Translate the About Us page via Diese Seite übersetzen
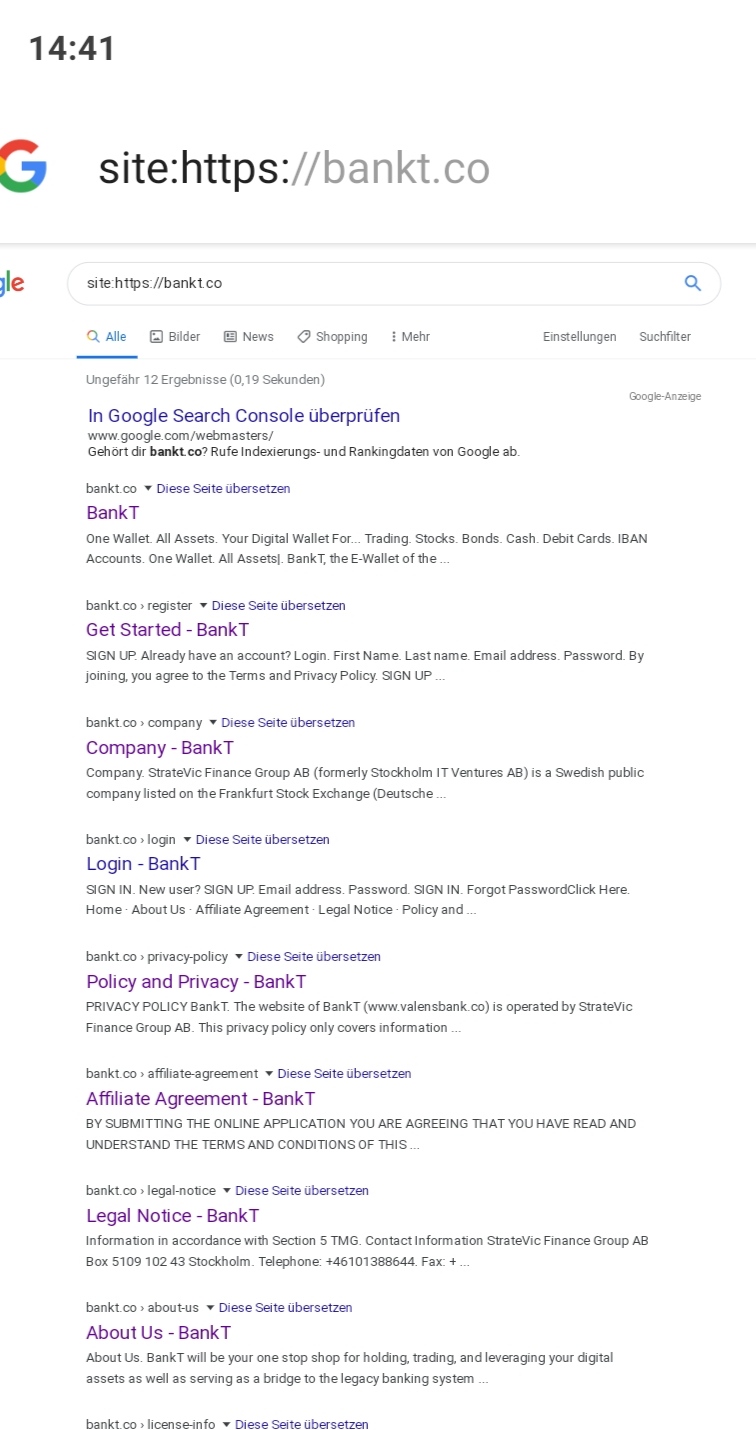The image size is (756, 1430). point(285,1308)
